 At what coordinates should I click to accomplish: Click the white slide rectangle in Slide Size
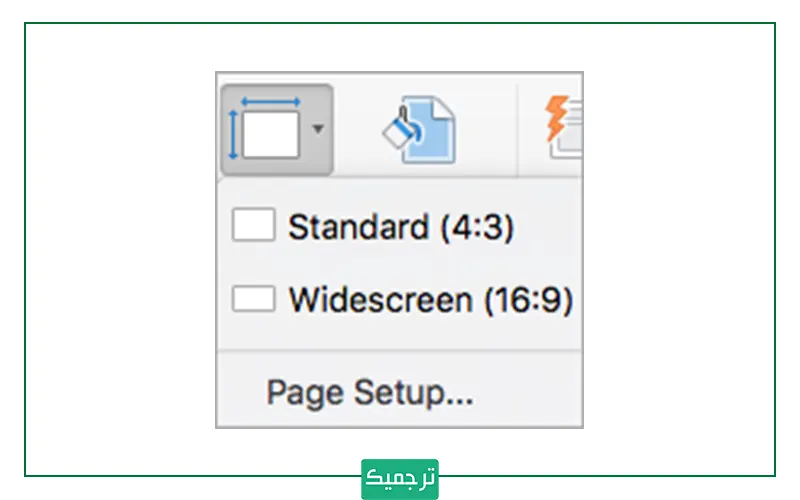click(x=271, y=135)
